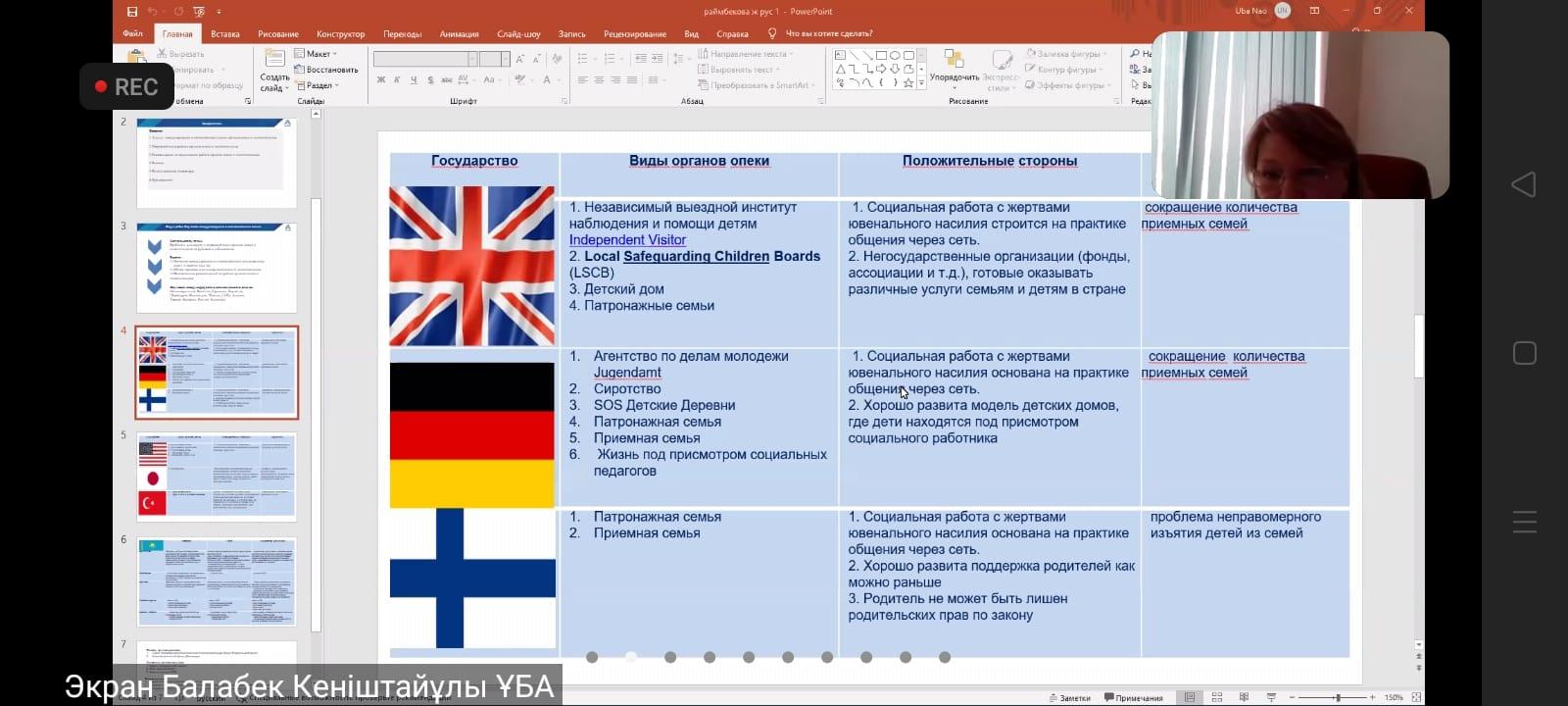This screenshot has width=1568, height=706.
Task: Click the zoom slider in status bar
Action: click(x=1338, y=697)
